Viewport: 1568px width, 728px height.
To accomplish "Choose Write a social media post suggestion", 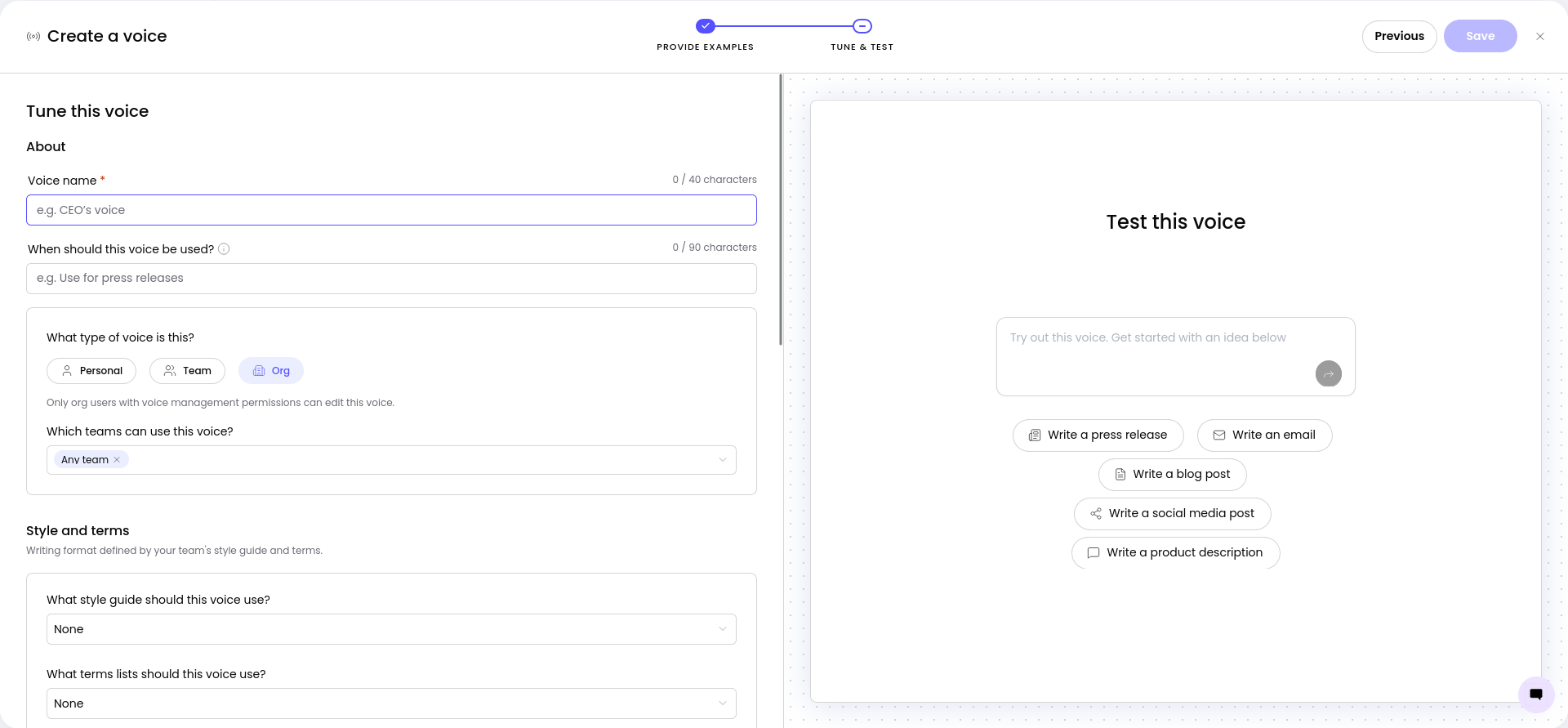I will click(x=1172, y=514).
